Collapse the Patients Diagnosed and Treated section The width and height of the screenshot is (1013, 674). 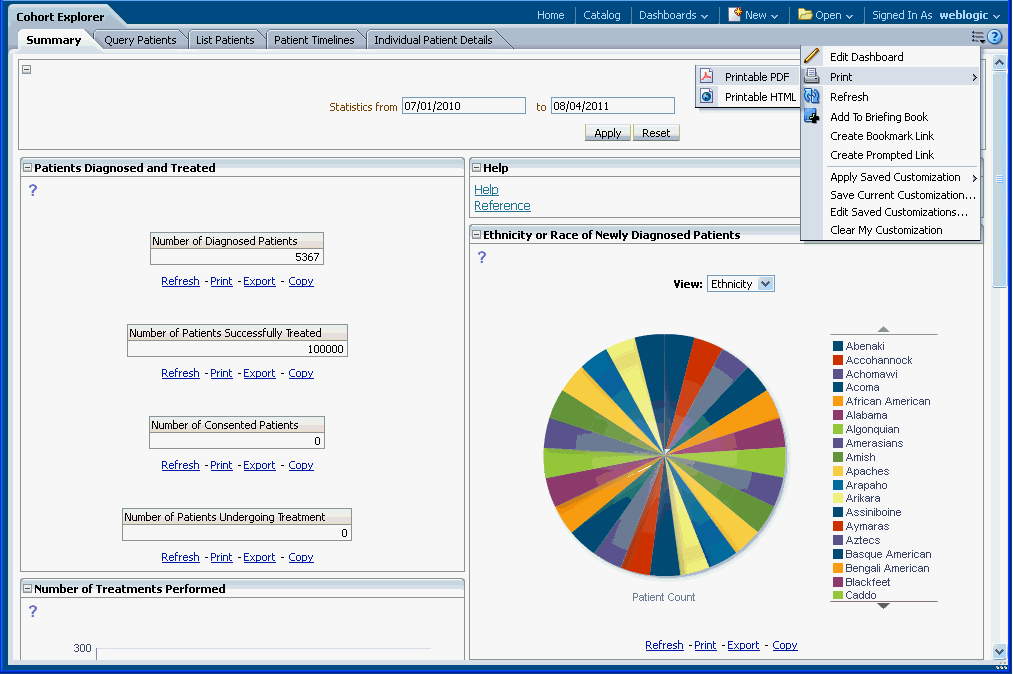pos(27,167)
